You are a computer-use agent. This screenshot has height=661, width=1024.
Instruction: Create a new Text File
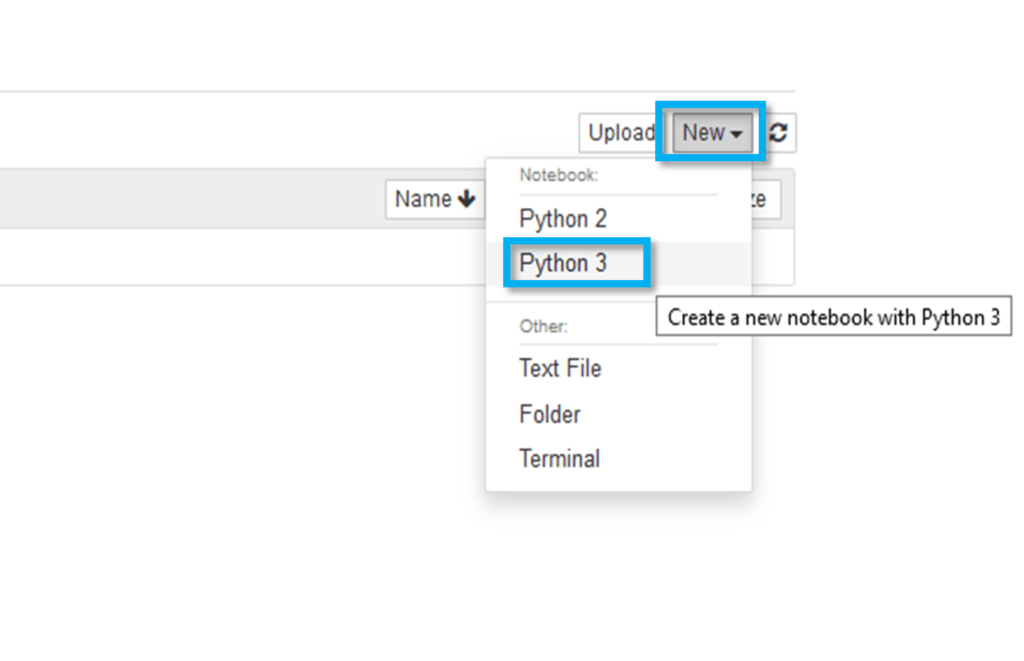point(618,368)
